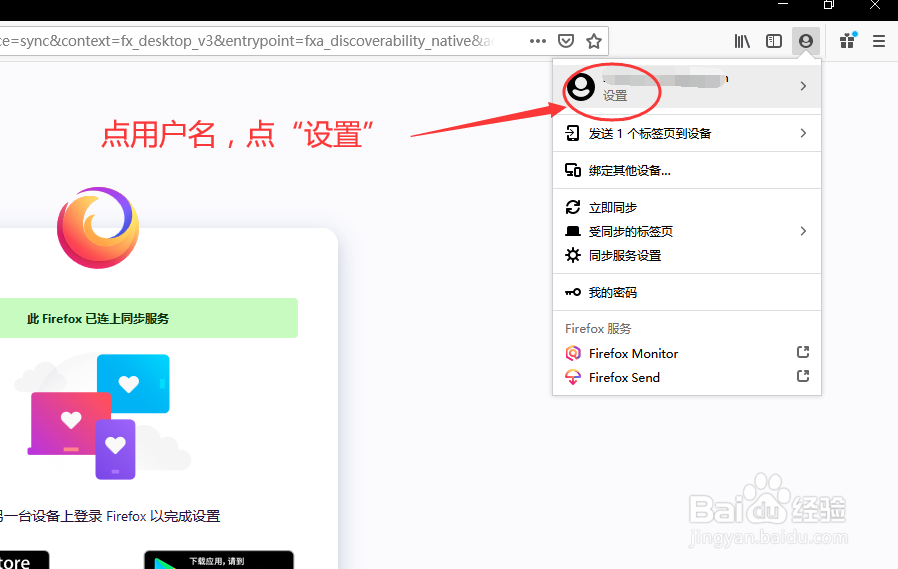Click the devices with hearts illustration
This screenshot has height=569, width=898.
pos(103,417)
